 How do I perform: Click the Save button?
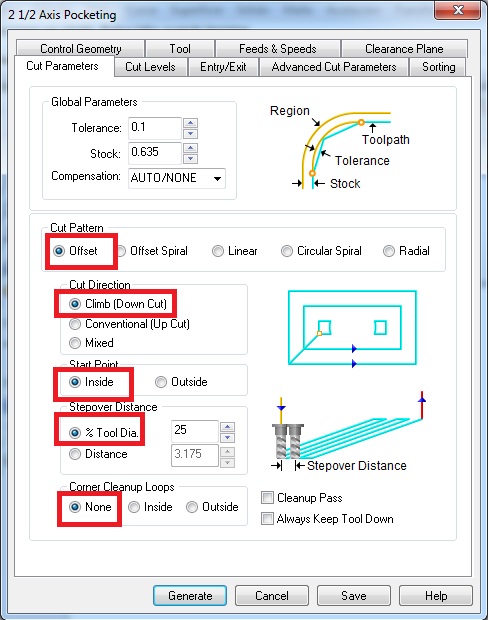354,595
